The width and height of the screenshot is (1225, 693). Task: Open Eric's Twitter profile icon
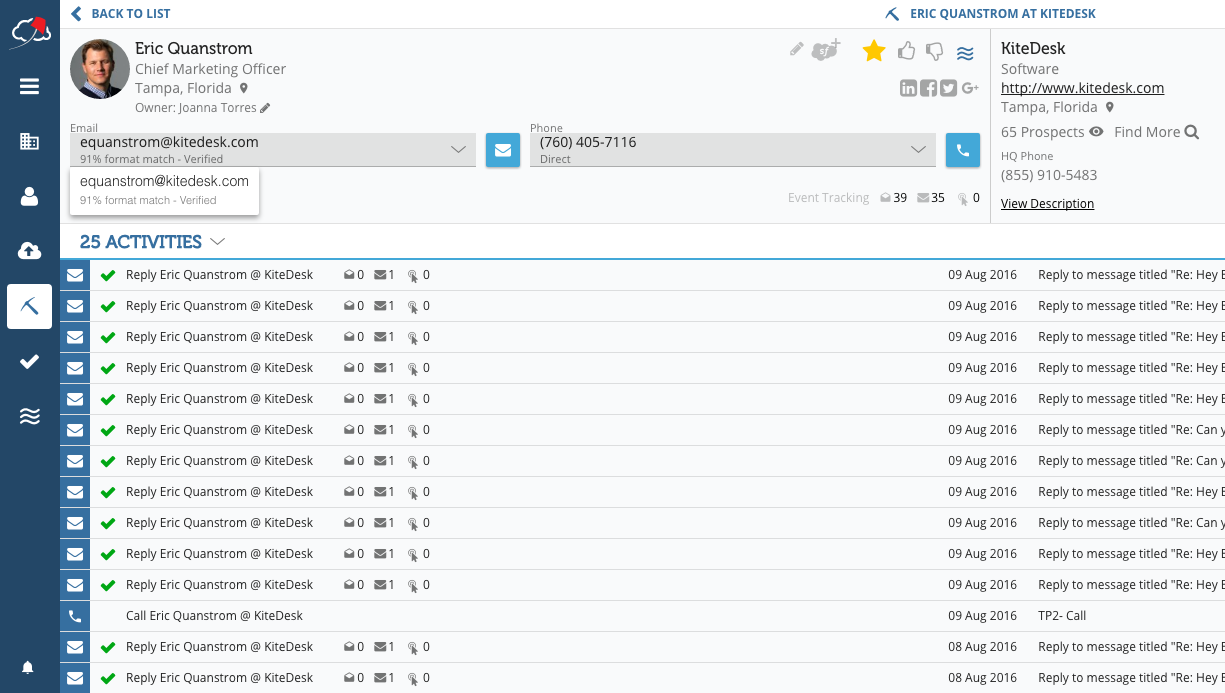[x=948, y=88]
